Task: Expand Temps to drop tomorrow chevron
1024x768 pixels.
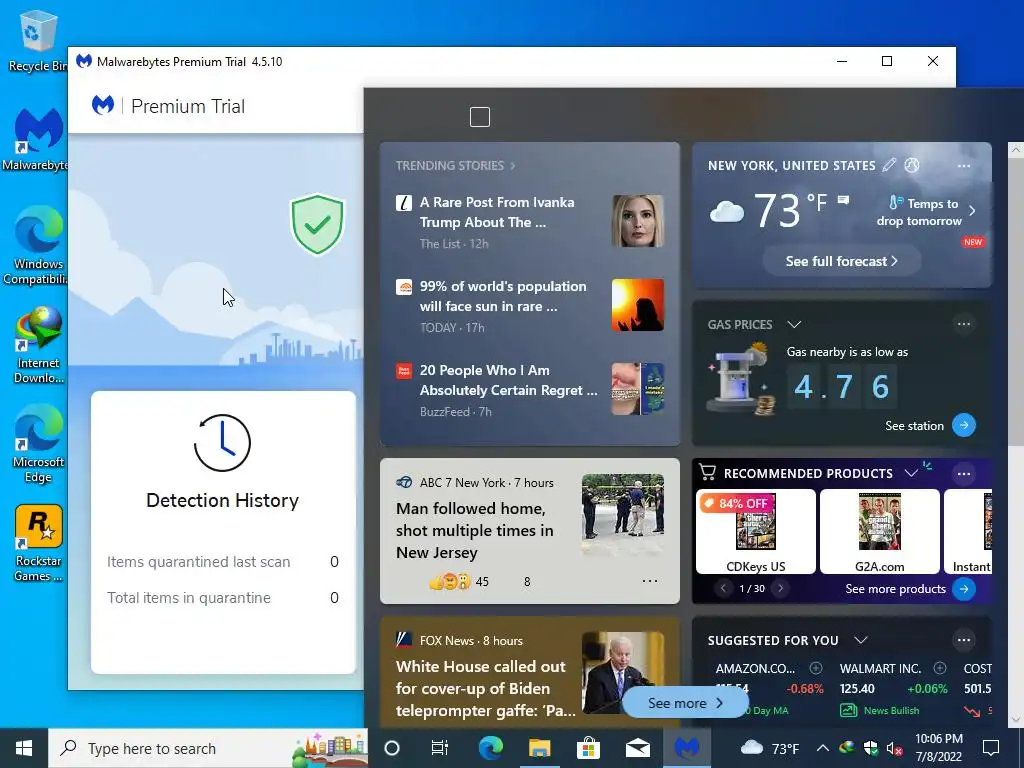Action: 972,211
